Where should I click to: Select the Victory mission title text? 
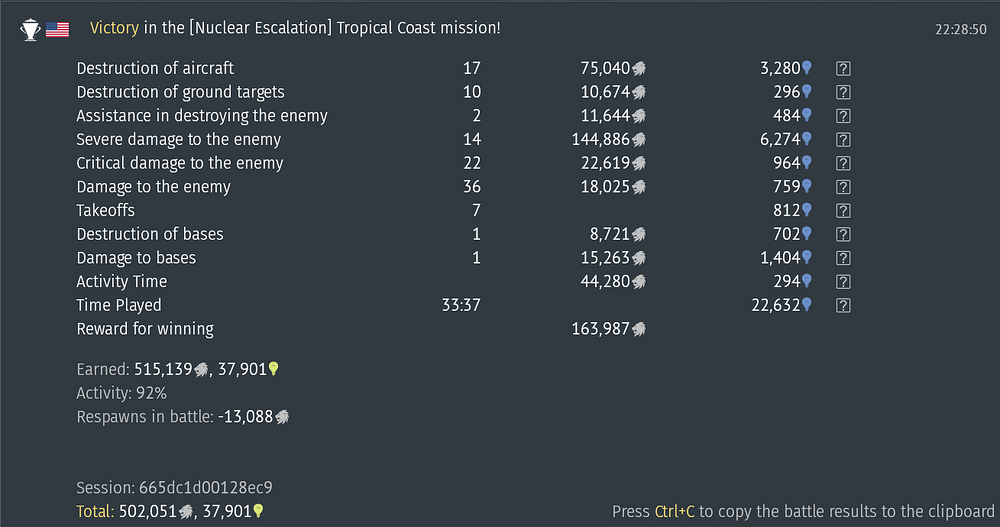(x=295, y=28)
